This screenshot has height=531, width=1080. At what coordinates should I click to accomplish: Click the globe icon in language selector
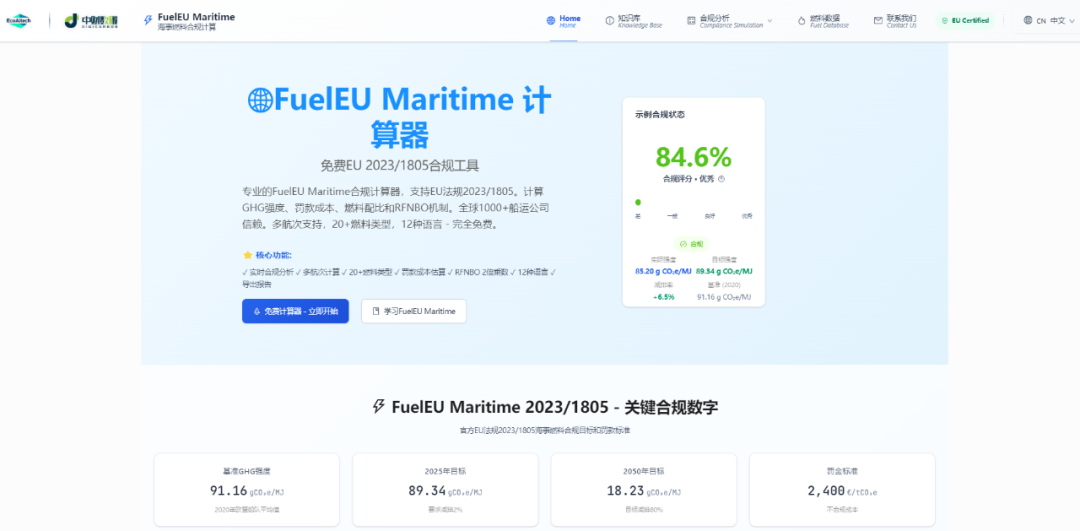pyautogui.click(x=1028, y=21)
